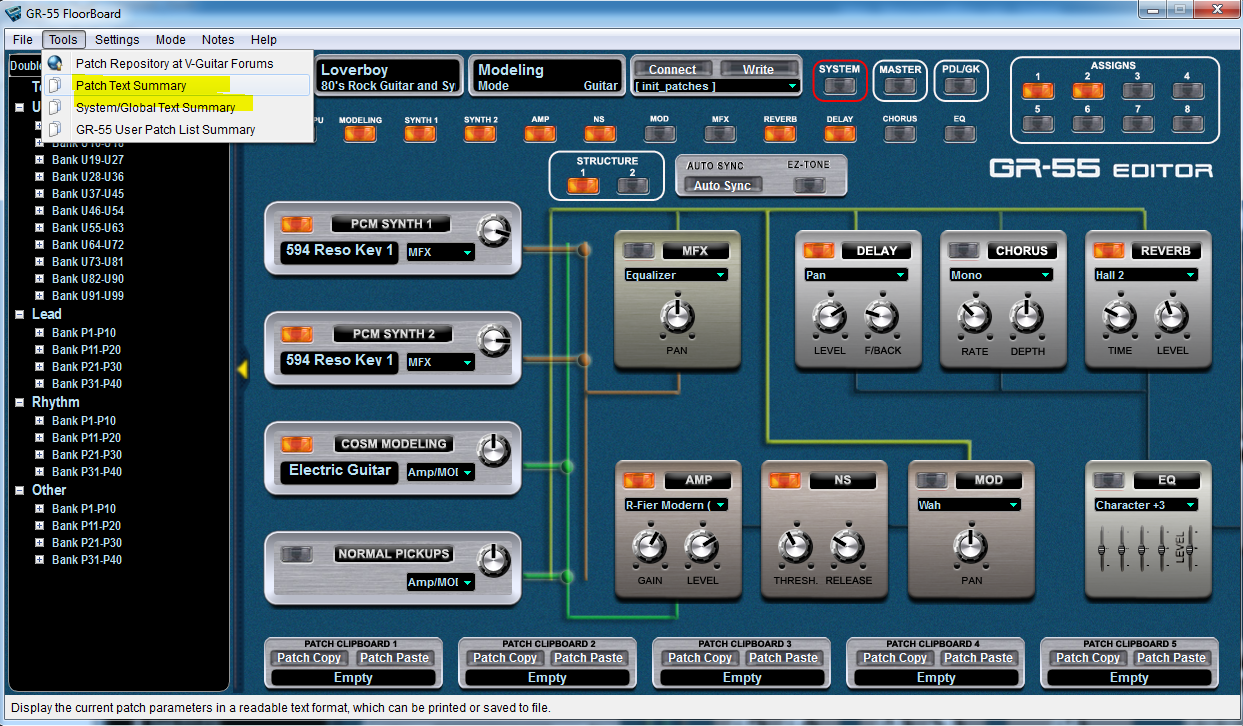The width and height of the screenshot is (1243, 726).
Task: Click Patch Paste in Patch Clipboard 2
Action: pos(589,658)
